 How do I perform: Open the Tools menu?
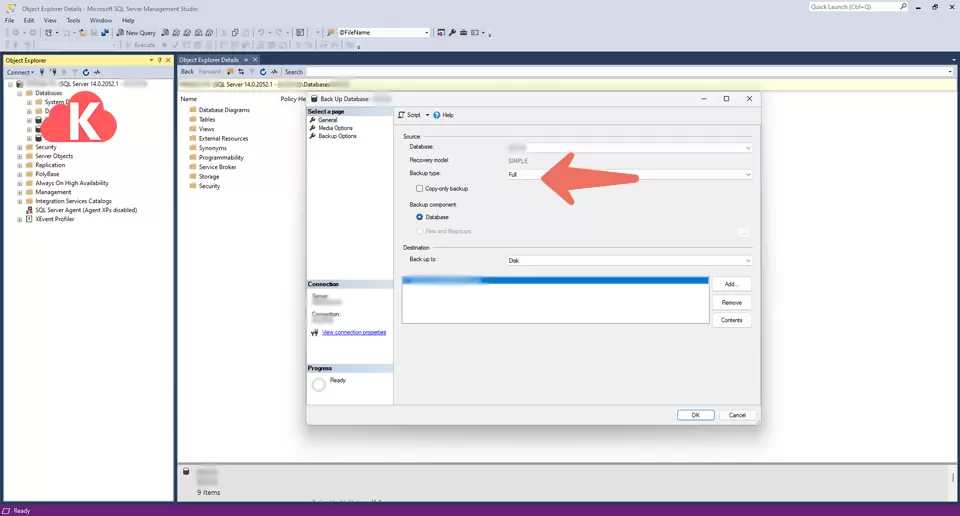coord(73,20)
